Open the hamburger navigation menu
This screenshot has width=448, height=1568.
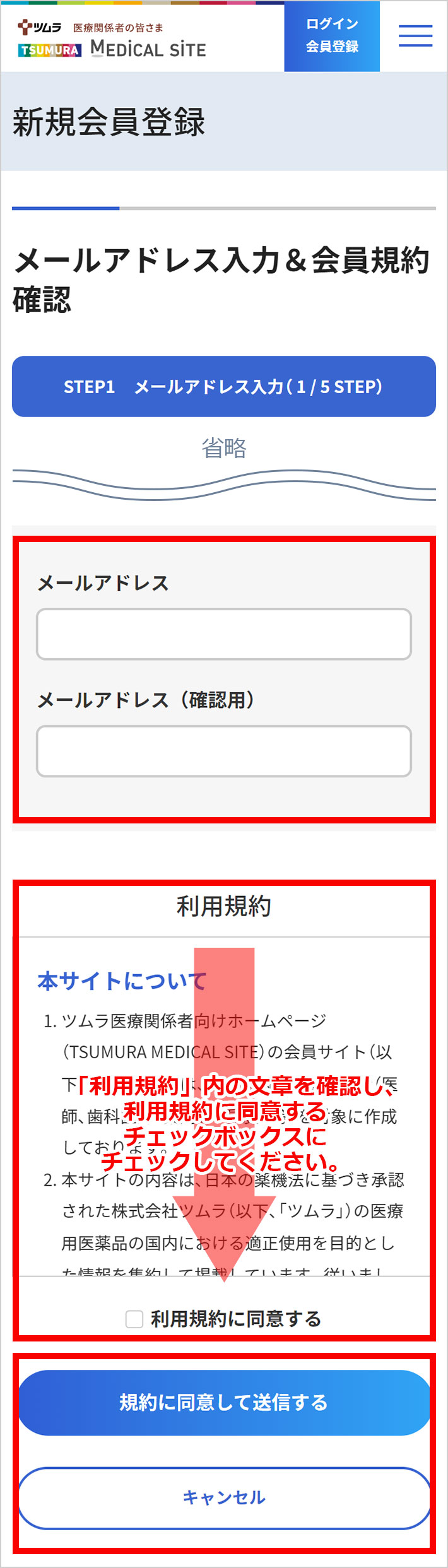(416, 36)
